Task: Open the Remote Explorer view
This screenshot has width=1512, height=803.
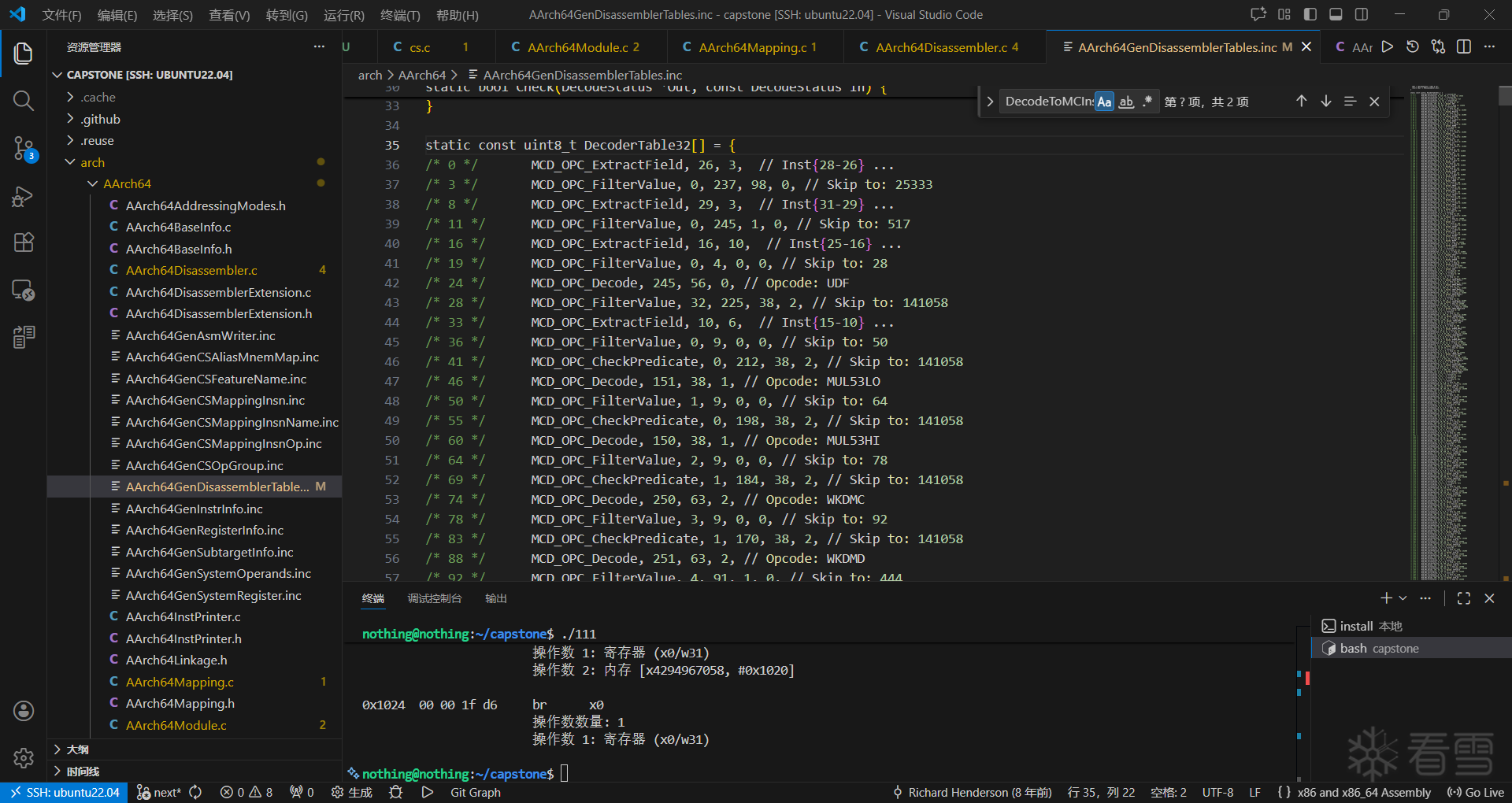Action: [x=24, y=290]
